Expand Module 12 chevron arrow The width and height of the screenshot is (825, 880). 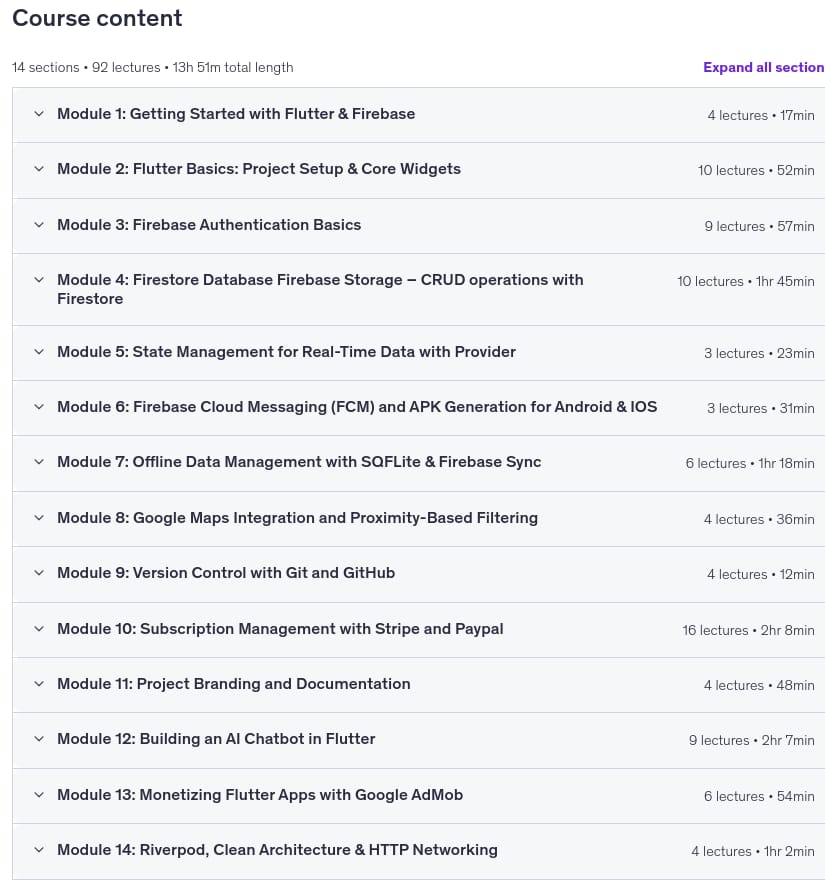(39, 739)
